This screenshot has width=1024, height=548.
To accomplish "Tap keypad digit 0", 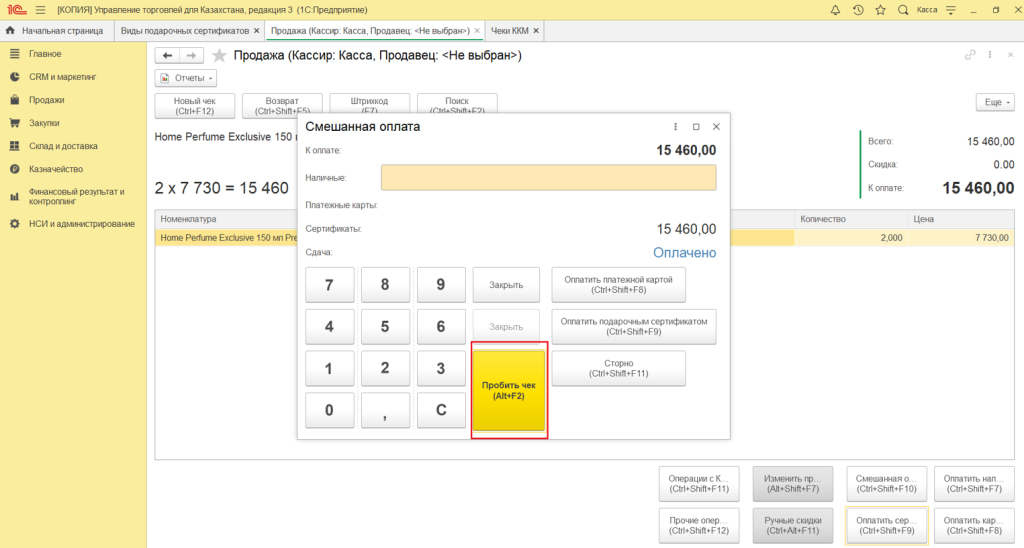I will click(330, 410).
